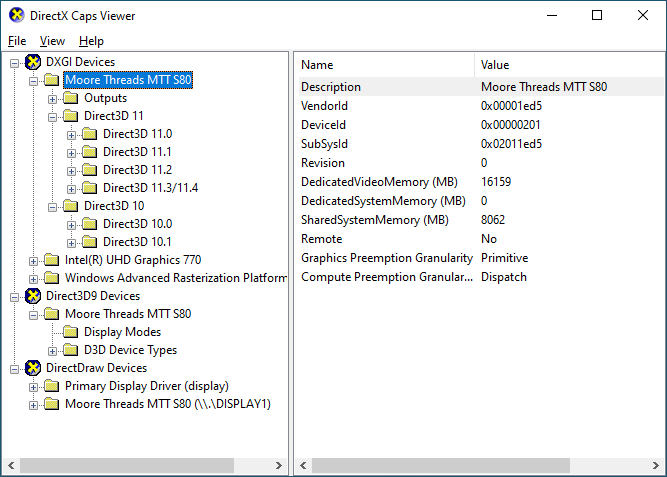
Task: Collapse the Direct3D9 Devices node
Action: tap(14, 297)
